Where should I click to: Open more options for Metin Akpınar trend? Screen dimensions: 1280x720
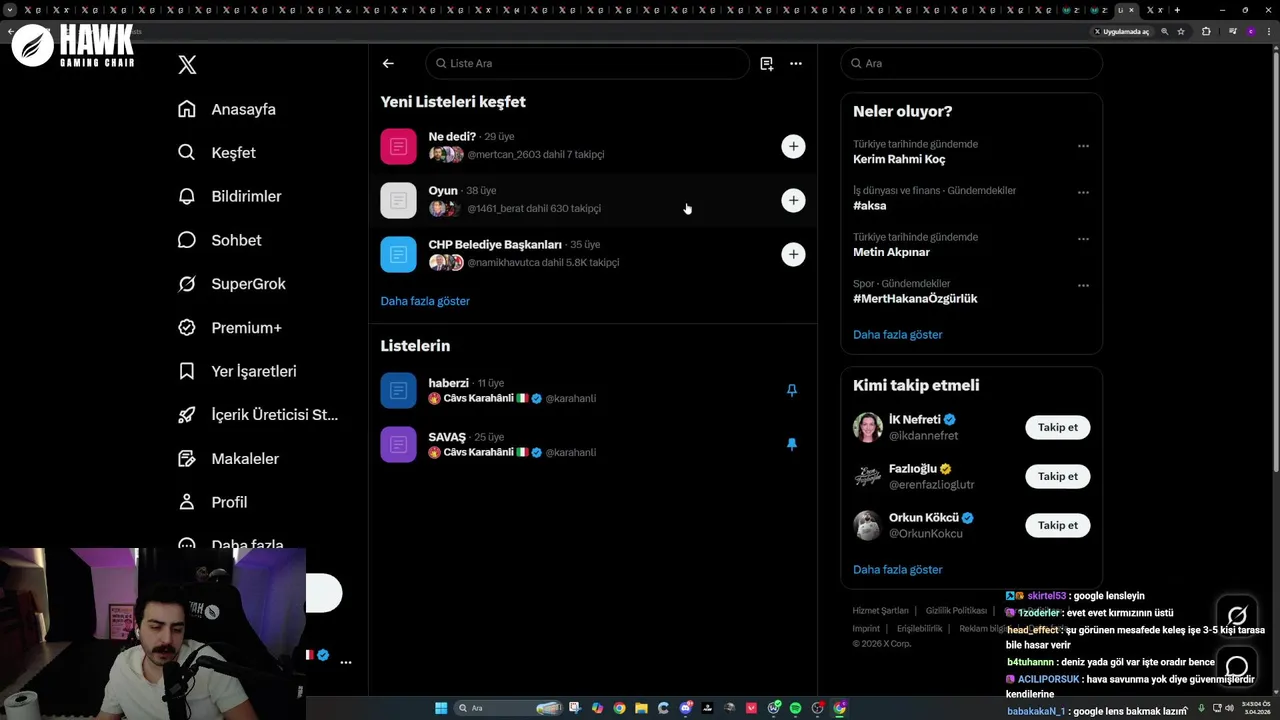[1083, 239]
